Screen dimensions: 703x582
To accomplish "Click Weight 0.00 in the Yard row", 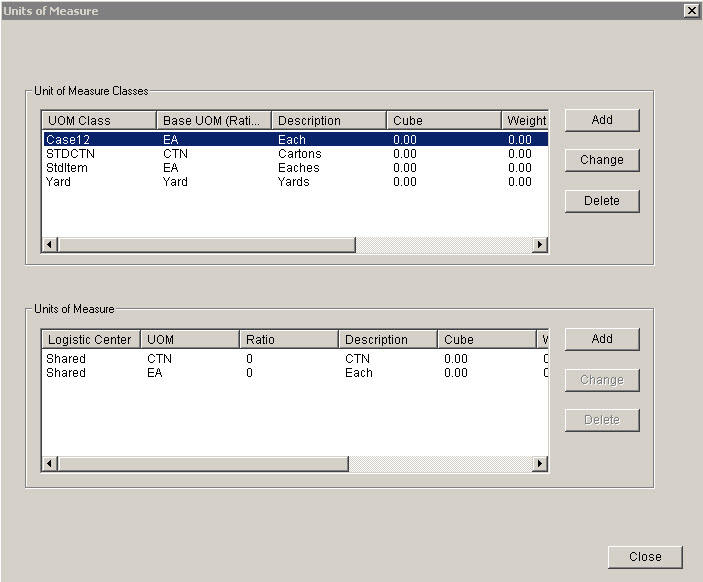I will 520,182.
